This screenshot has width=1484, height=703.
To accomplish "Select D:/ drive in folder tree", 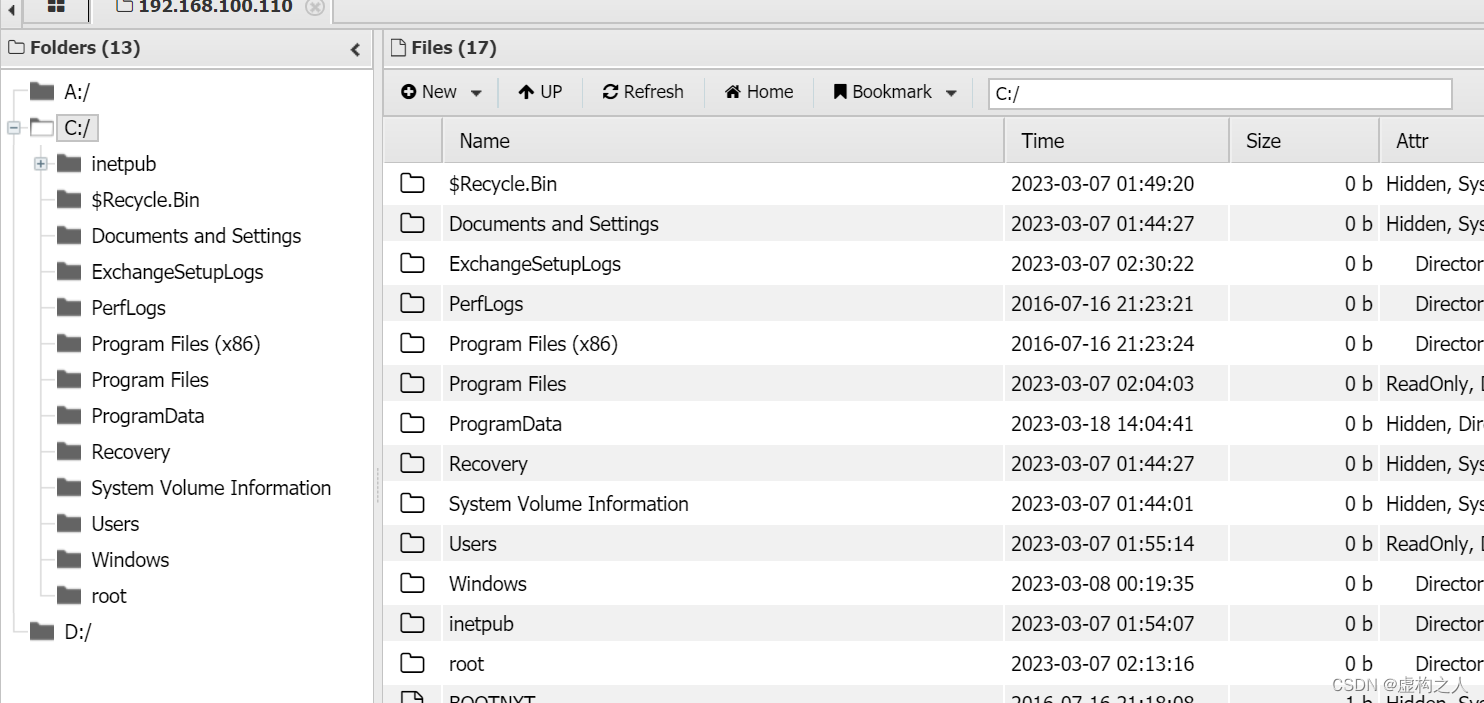I will tap(77, 632).
